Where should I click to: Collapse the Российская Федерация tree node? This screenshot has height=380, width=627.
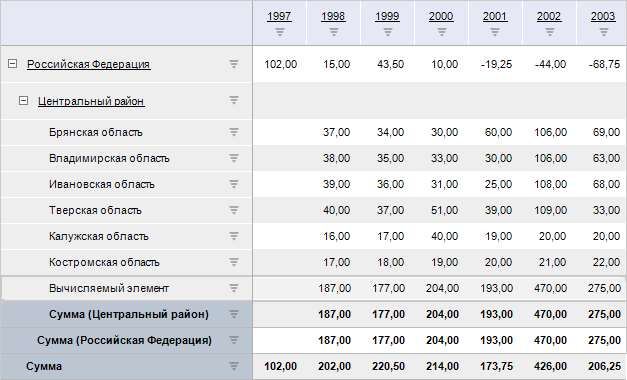click(12, 64)
